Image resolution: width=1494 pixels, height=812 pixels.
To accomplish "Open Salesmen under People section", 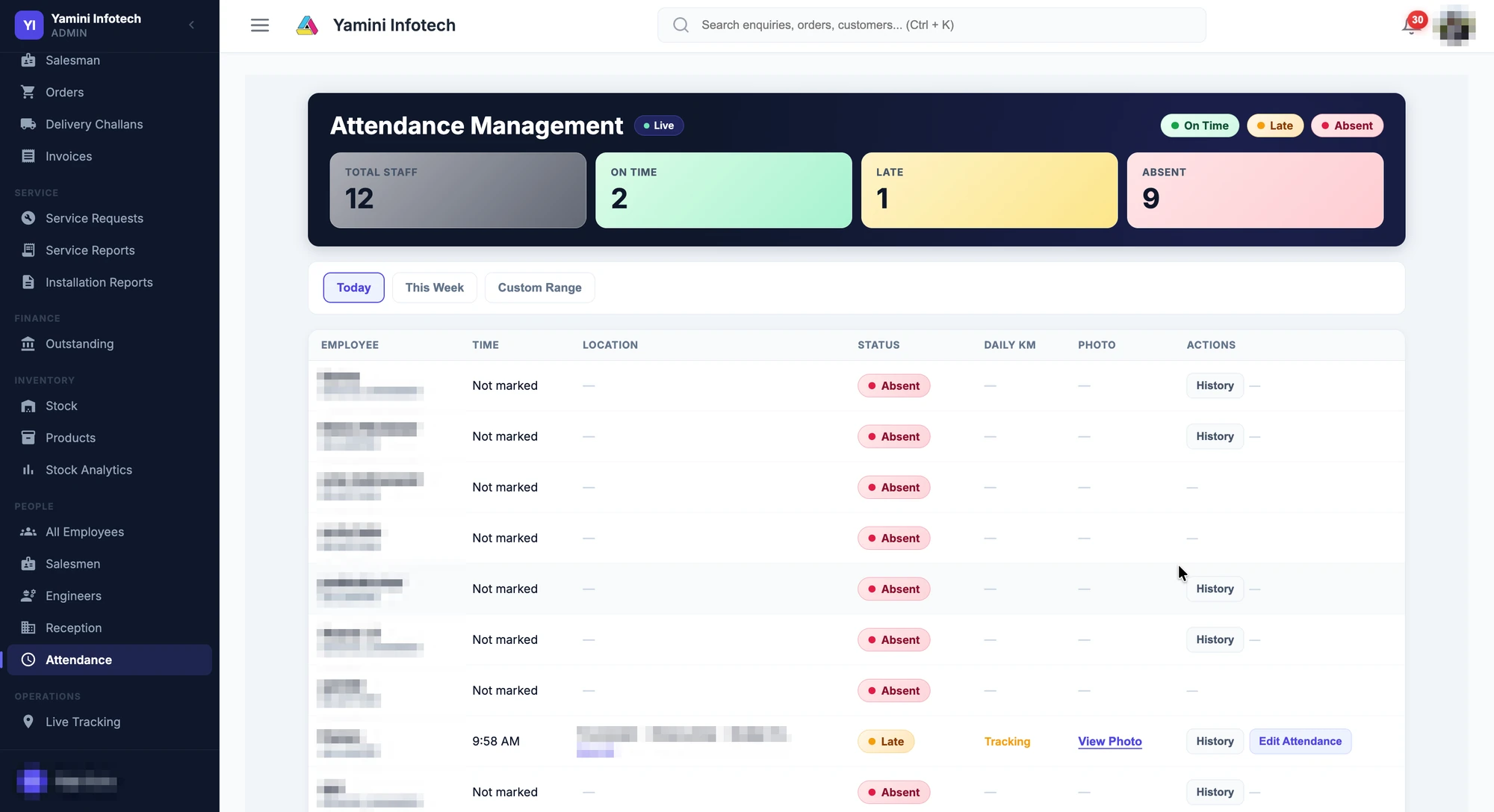I will 110,564.
